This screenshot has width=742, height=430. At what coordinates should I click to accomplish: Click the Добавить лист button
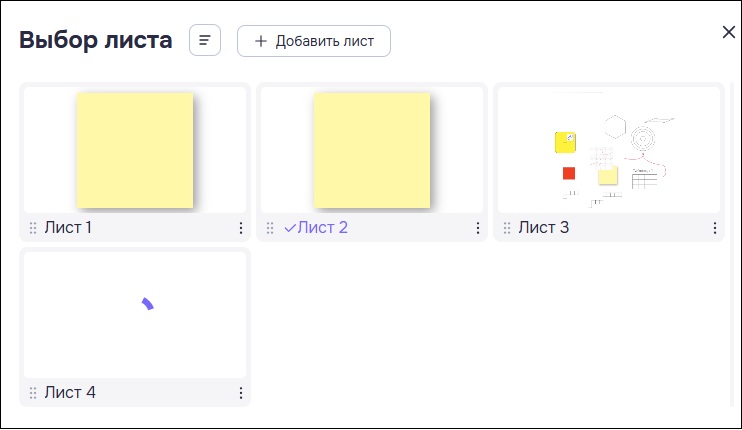[314, 41]
